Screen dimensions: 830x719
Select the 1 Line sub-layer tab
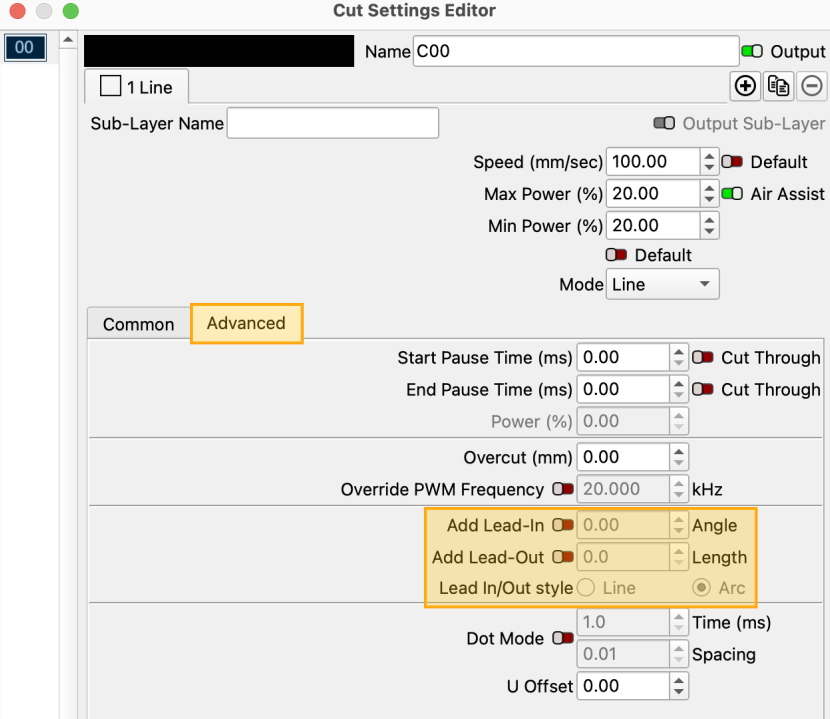pos(137,88)
